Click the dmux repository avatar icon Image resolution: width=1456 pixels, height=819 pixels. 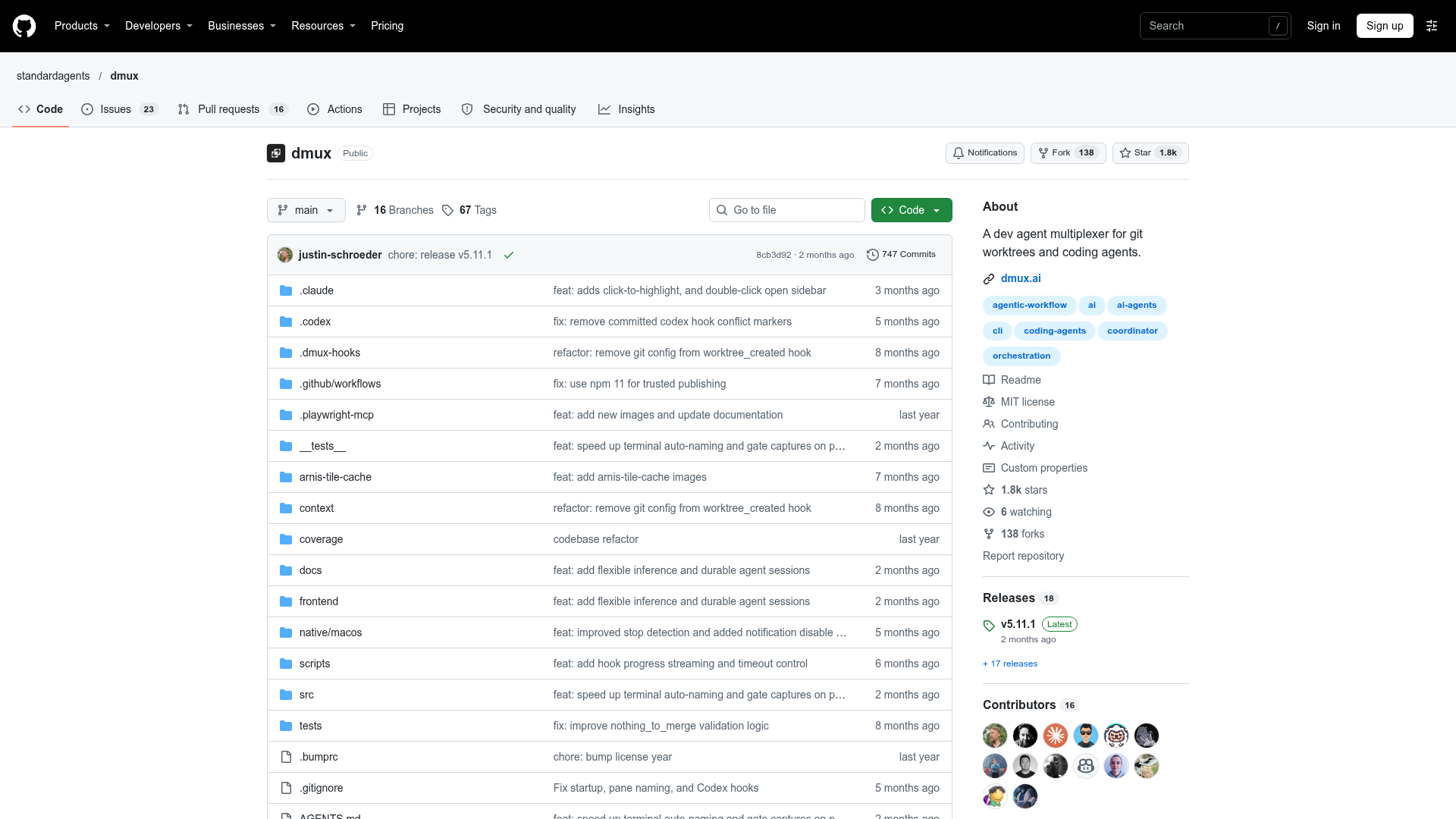pos(276,153)
